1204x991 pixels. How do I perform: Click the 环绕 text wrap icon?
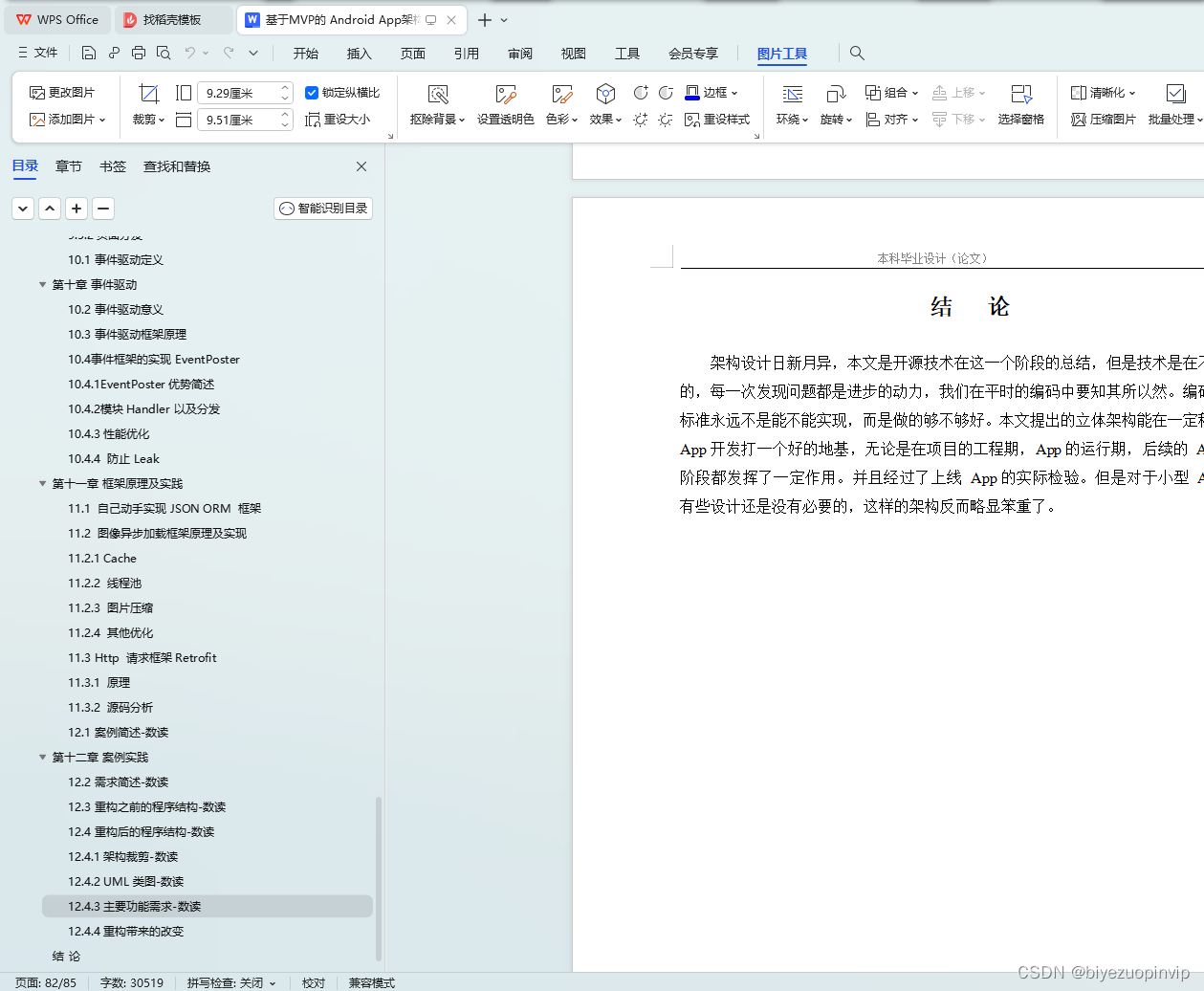tap(793, 94)
